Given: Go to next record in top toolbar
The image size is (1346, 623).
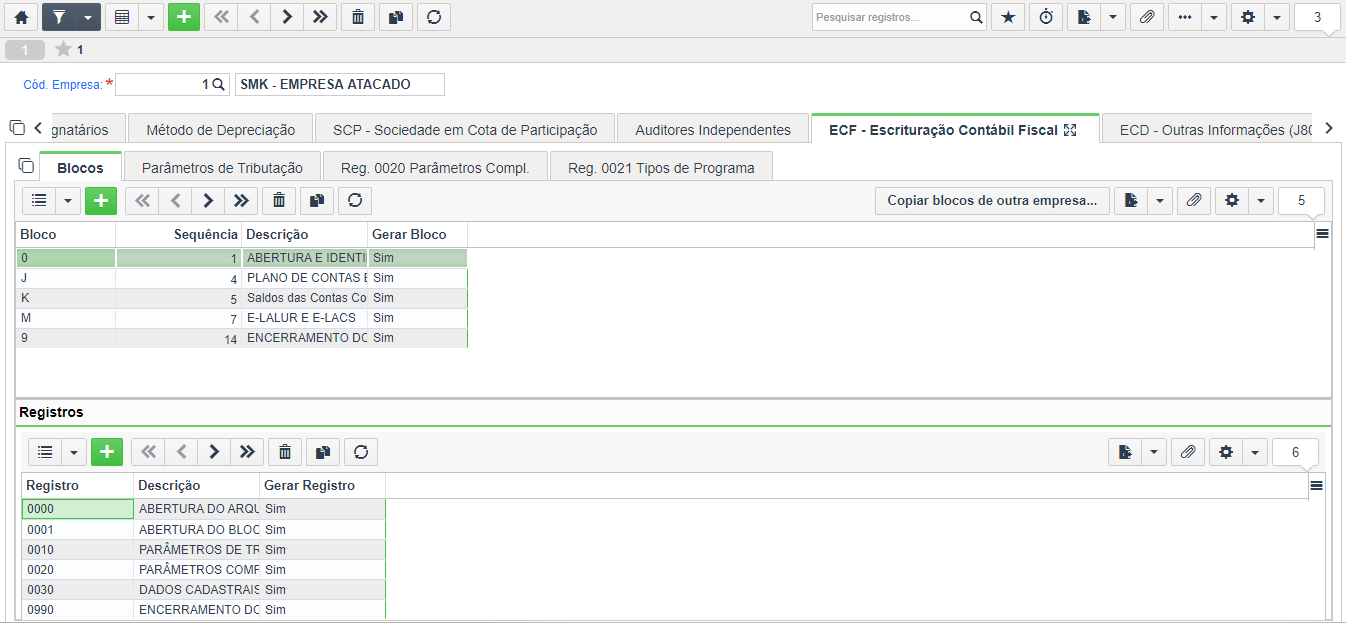Looking at the screenshot, I should (x=287, y=17).
